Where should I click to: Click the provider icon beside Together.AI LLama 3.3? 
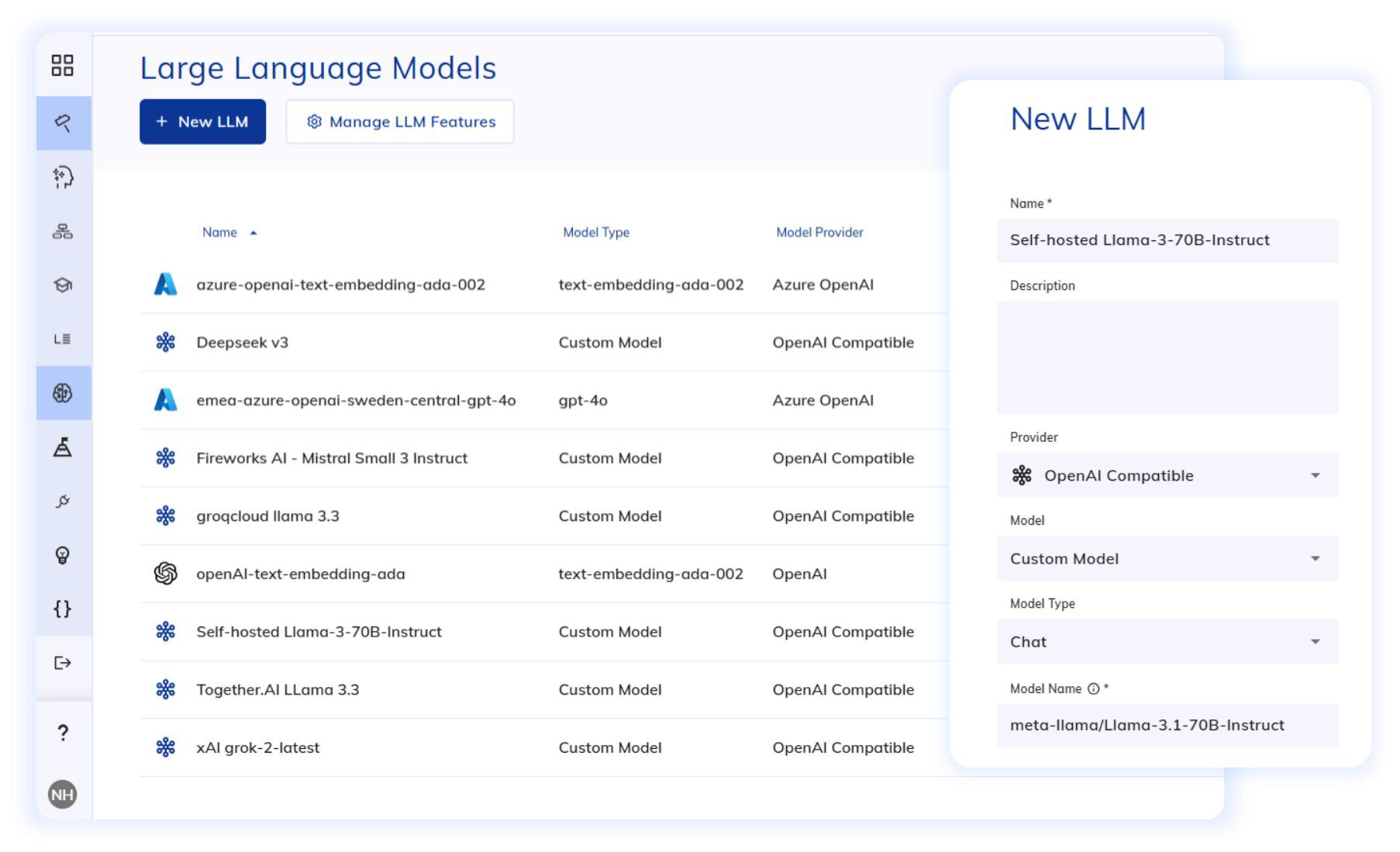click(166, 689)
